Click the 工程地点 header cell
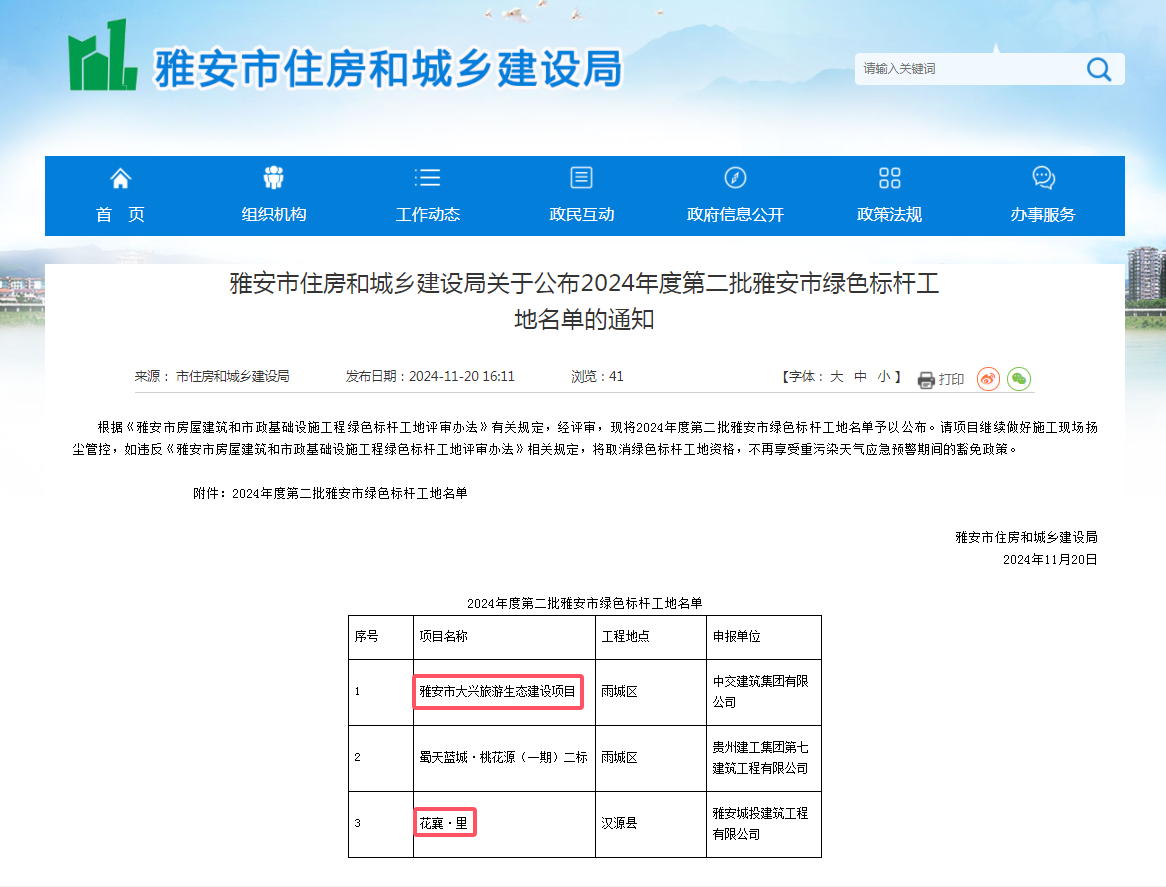The height and width of the screenshot is (887, 1166). click(651, 637)
